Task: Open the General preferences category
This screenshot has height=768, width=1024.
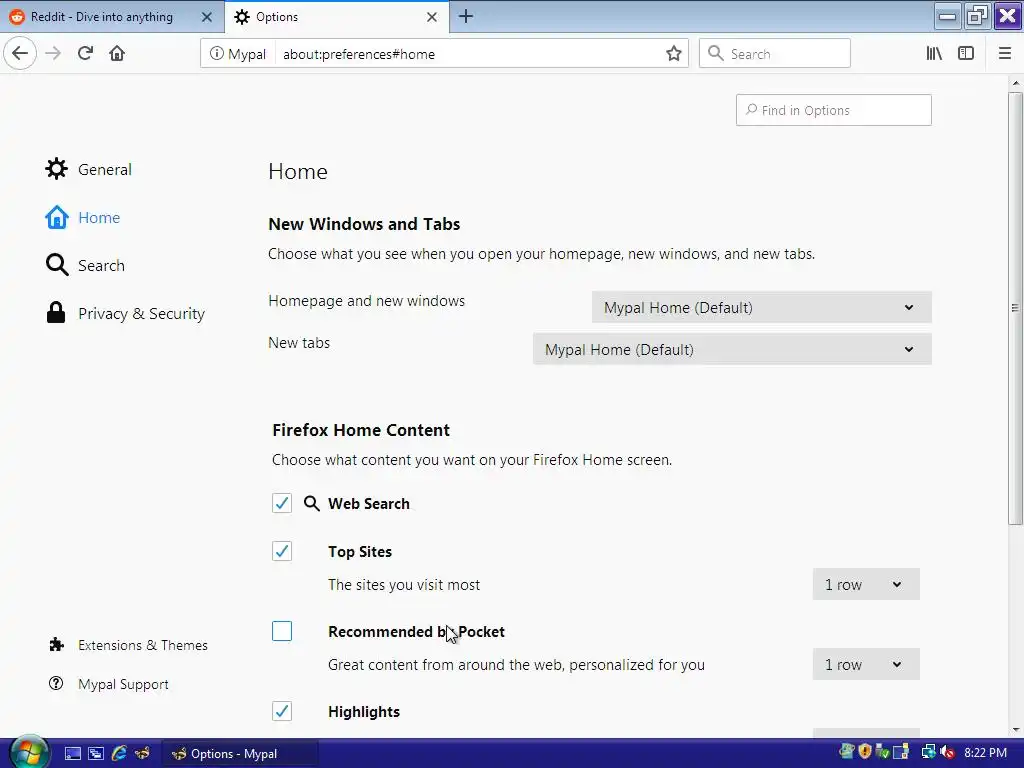Action: tap(89, 169)
